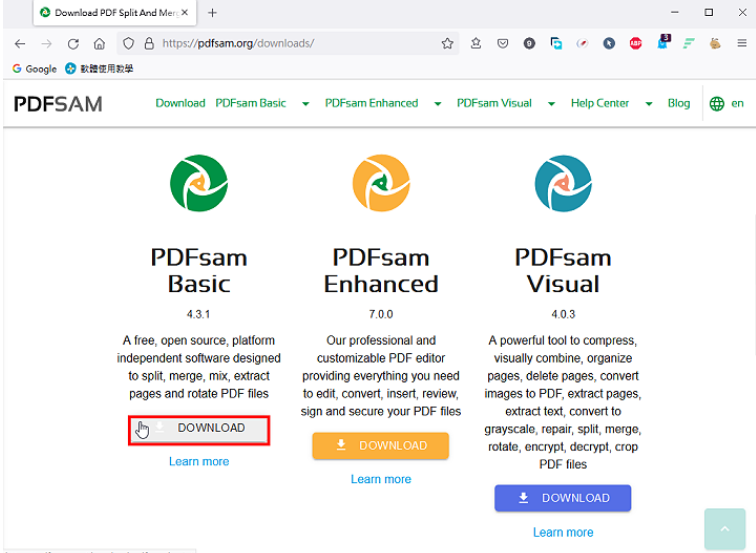Reload the page with the refresh icon
756x553 pixels.
pos(73,44)
